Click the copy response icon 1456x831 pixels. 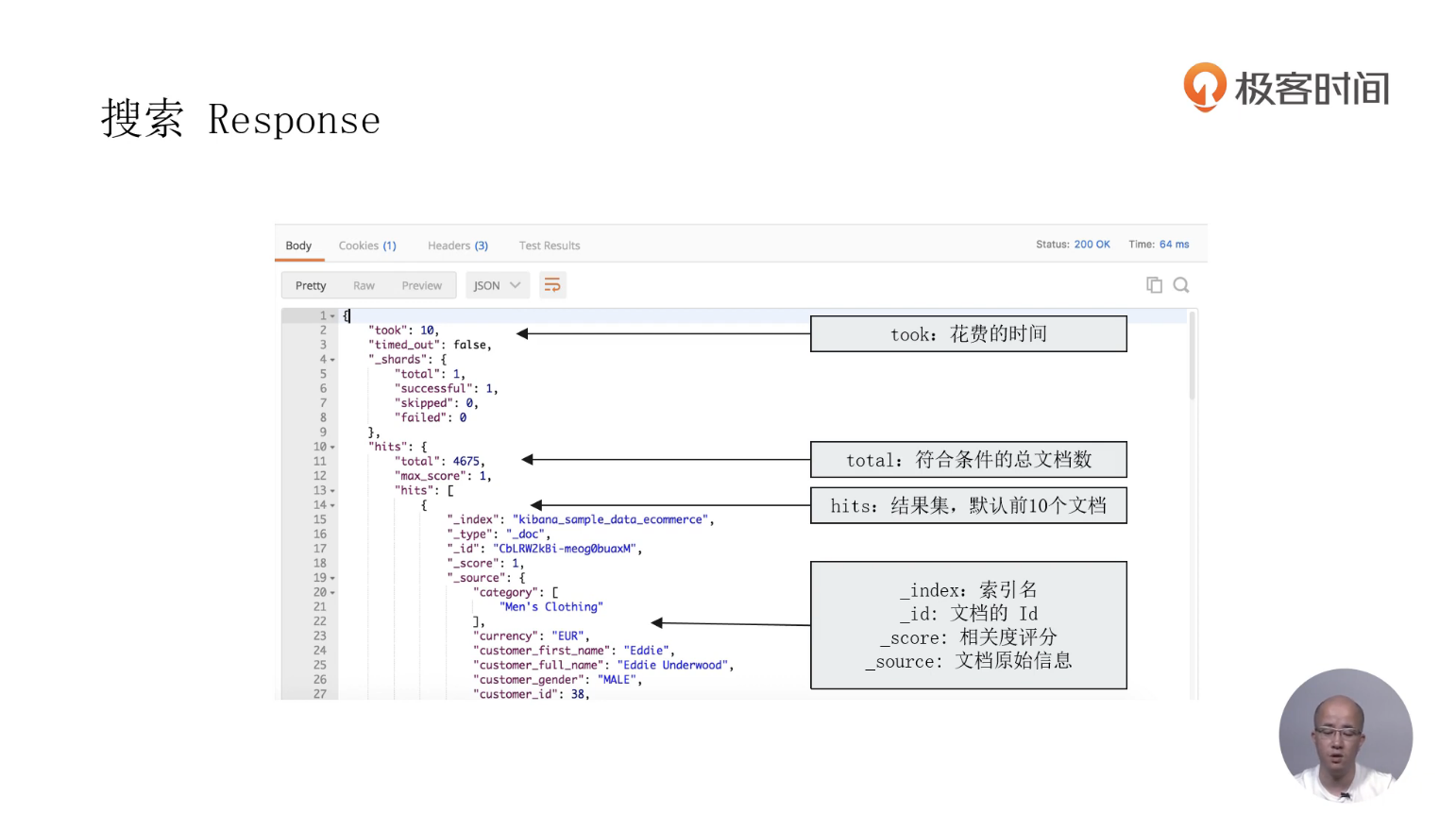pyautogui.click(x=1153, y=285)
